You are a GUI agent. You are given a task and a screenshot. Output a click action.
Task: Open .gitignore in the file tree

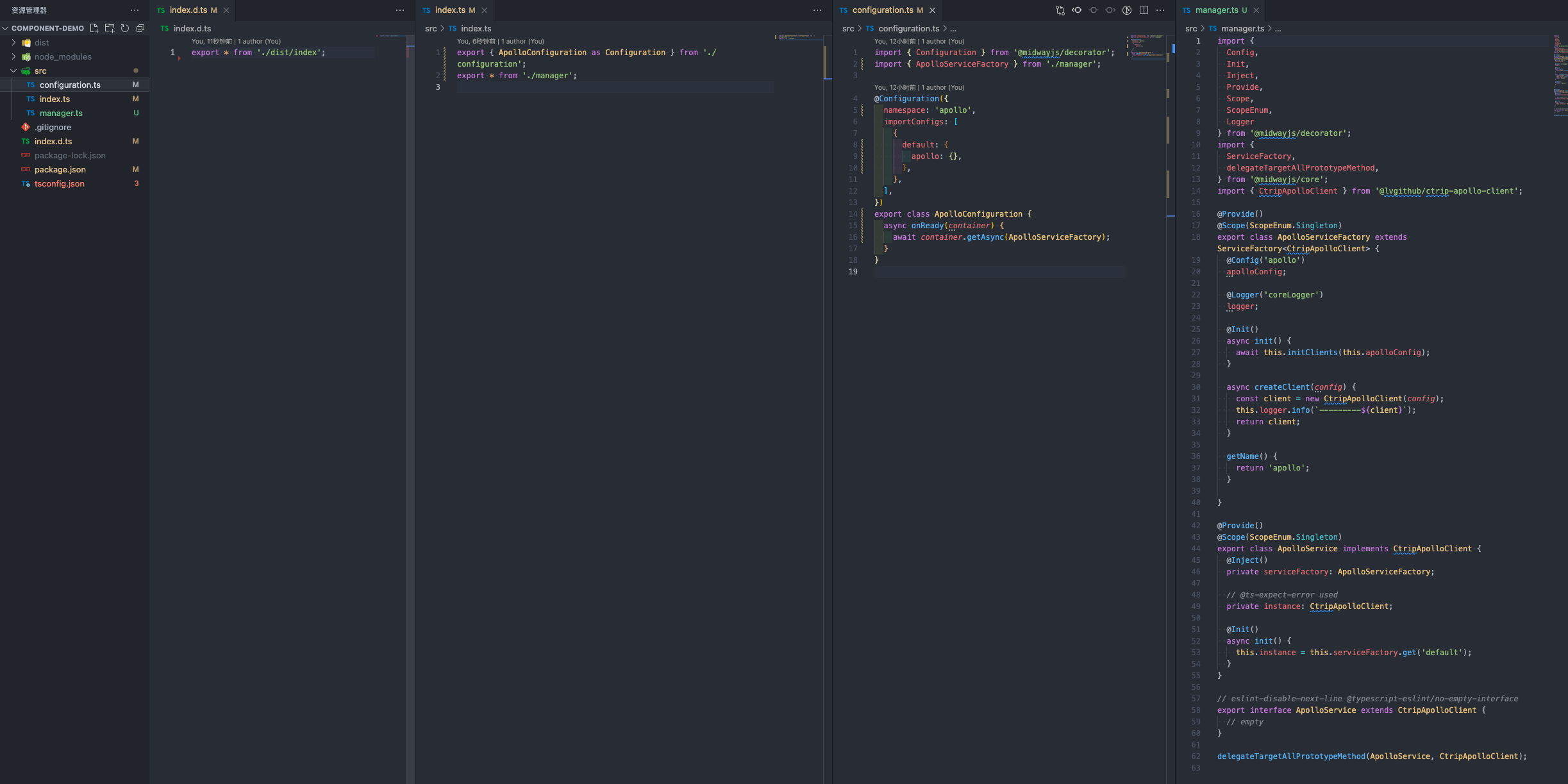[x=74, y=127]
